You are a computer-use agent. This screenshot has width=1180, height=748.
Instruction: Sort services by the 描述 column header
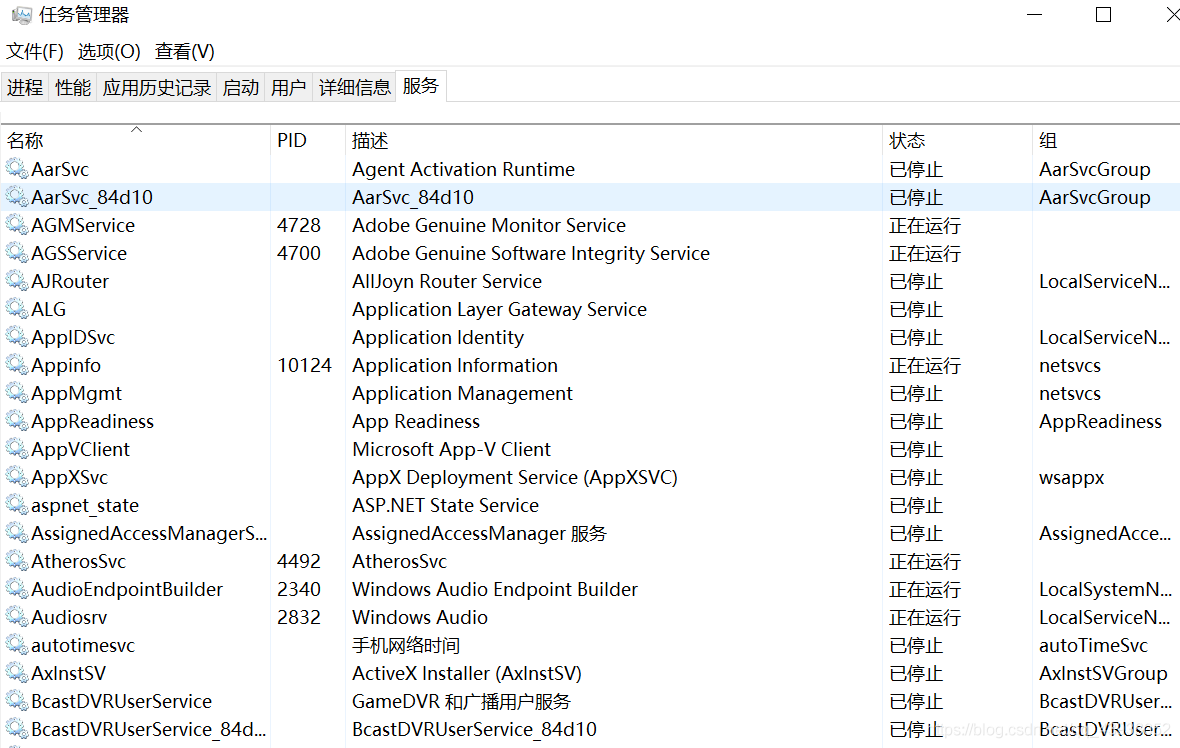tap(613, 140)
